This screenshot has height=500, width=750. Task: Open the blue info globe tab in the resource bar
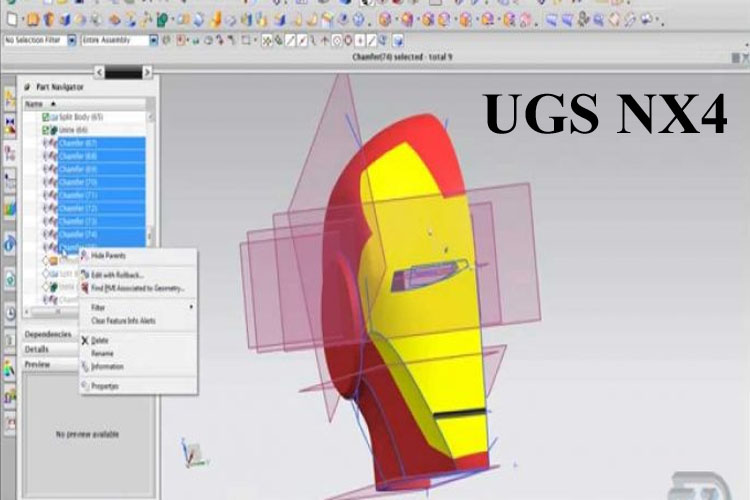[x=10, y=244]
